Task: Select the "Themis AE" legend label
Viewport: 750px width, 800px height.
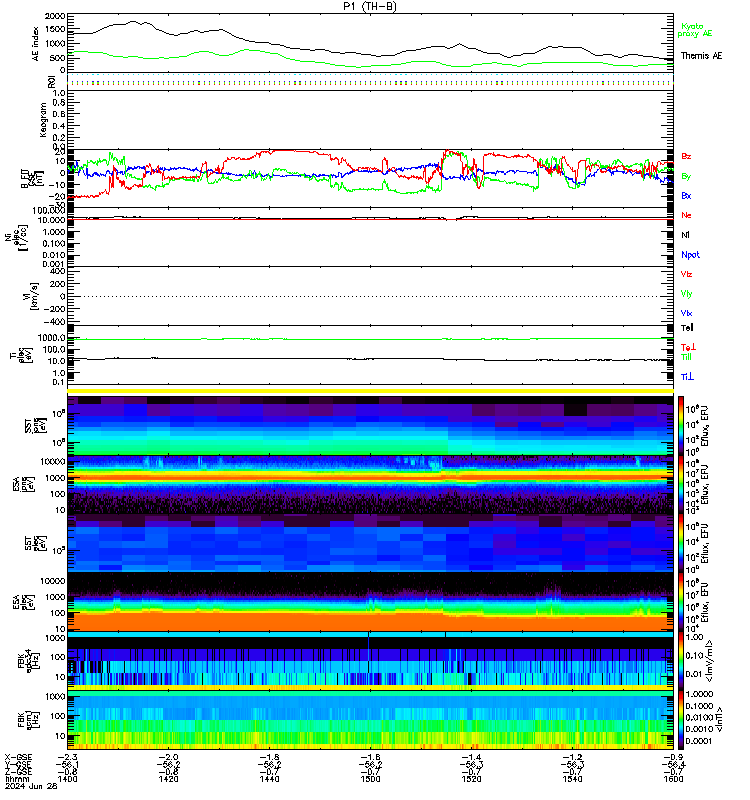Action: [x=702, y=56]
